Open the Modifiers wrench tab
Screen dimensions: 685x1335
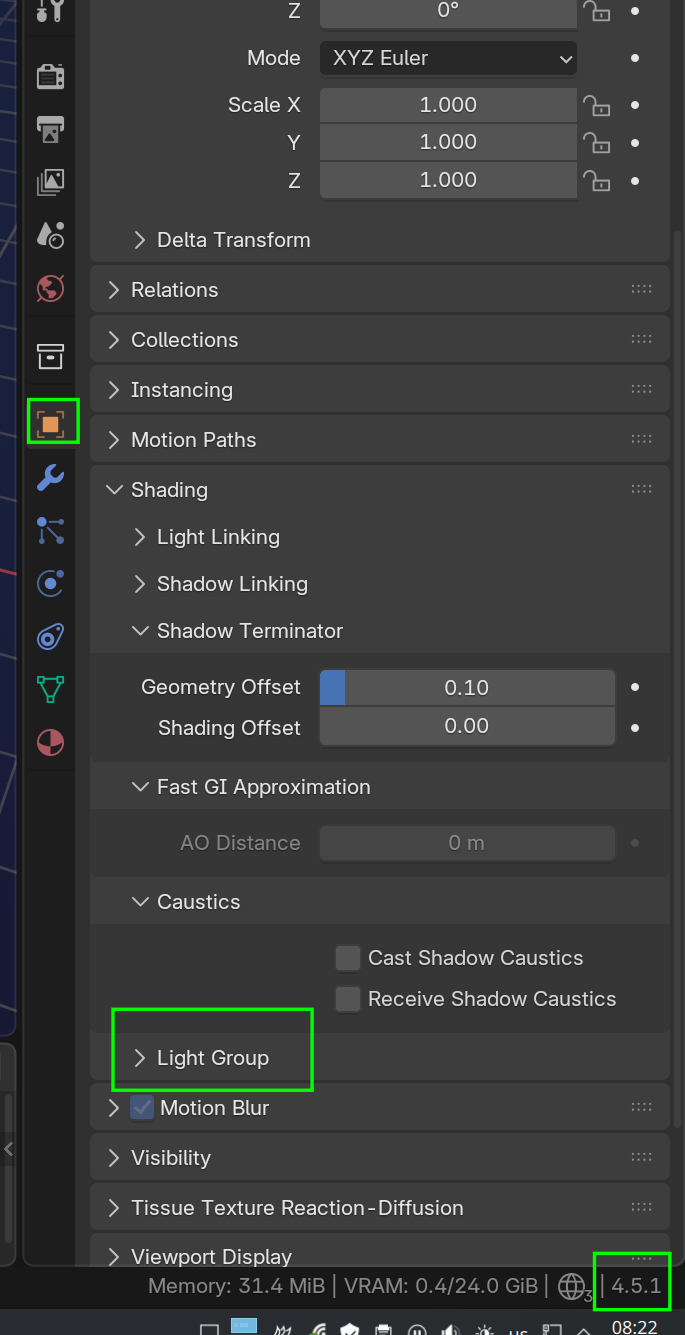click(x=50, y=477)
